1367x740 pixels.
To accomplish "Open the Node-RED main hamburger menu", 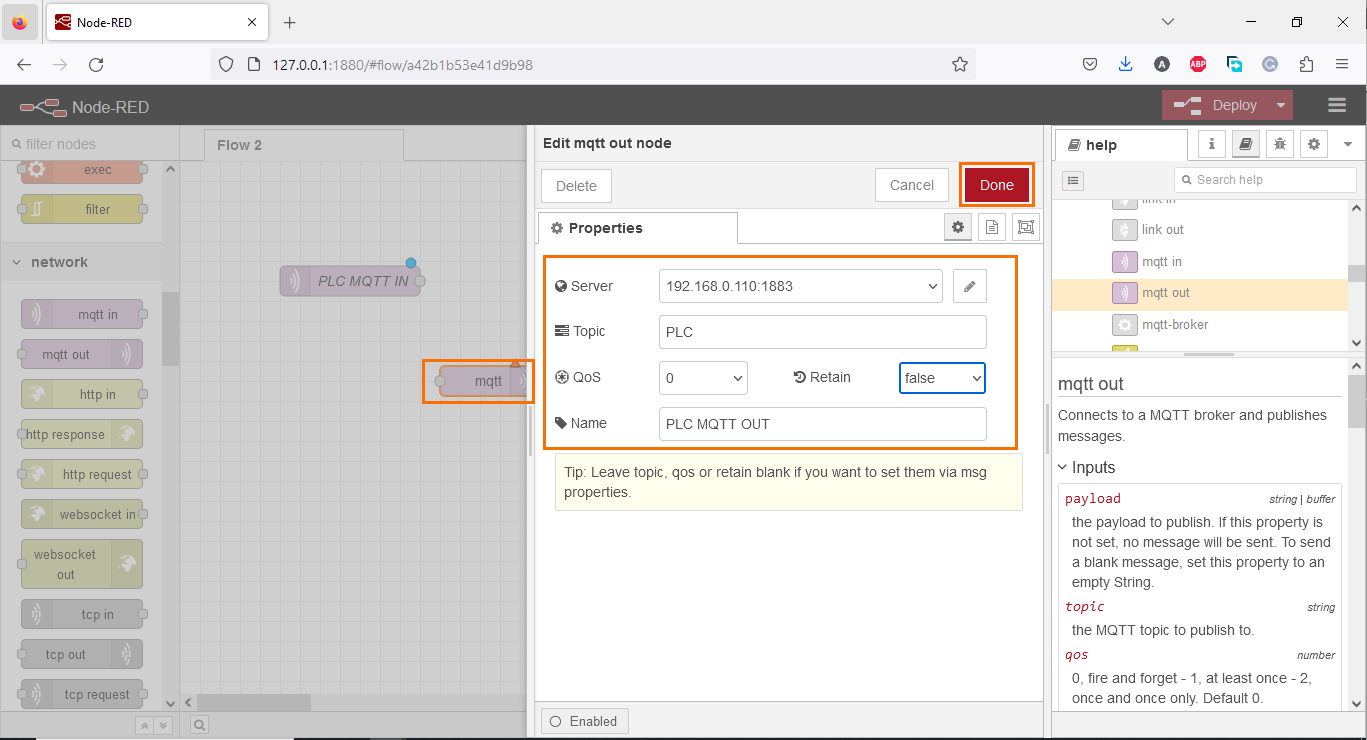I will click(x=1337, y=105).
